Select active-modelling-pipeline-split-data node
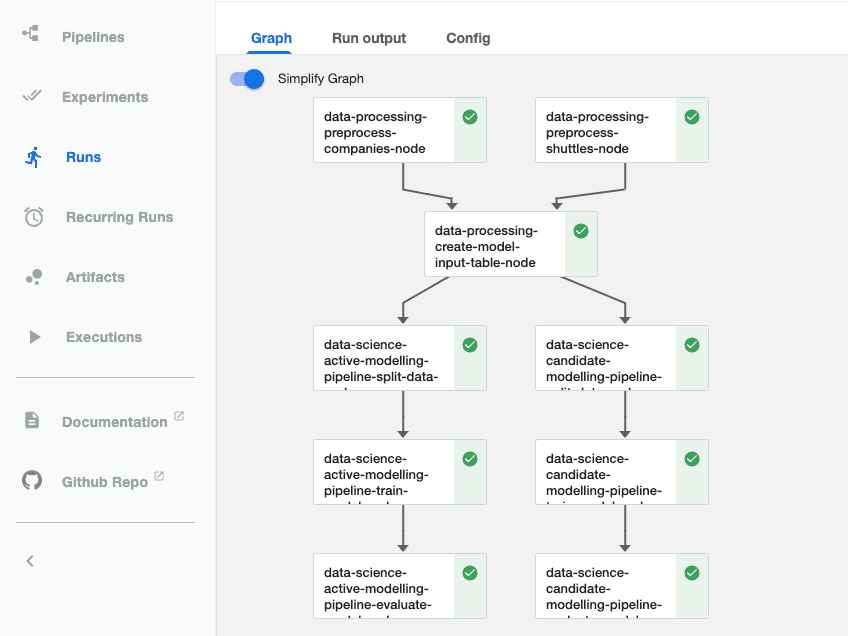This screenshot has height=636, width=848. click(400, 358)
